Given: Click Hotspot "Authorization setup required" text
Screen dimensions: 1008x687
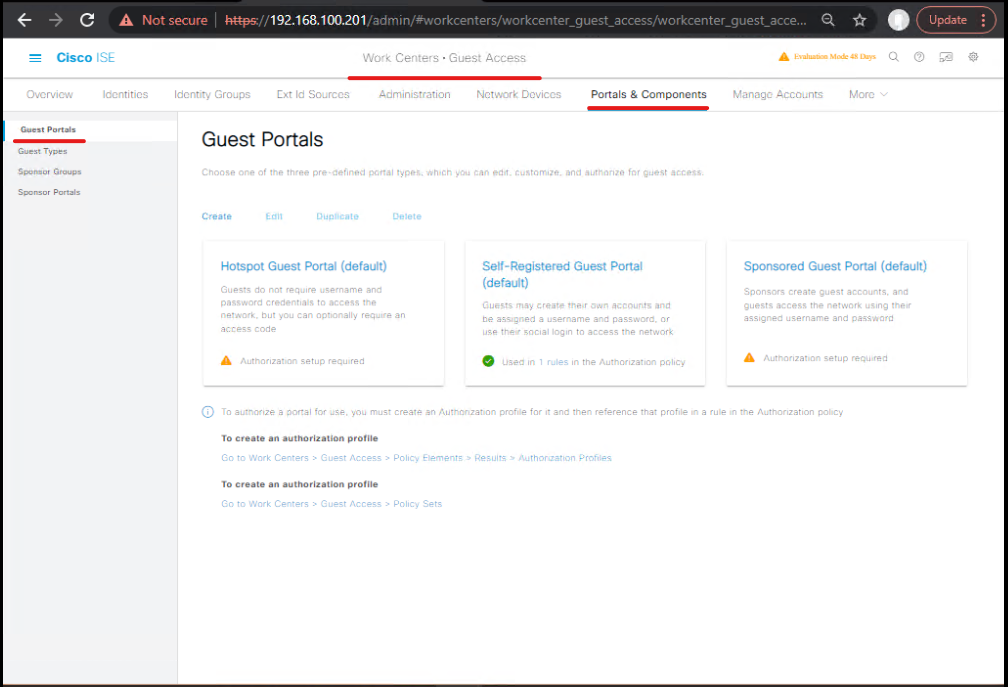Looking at the screenshot, I should (302, 361).
